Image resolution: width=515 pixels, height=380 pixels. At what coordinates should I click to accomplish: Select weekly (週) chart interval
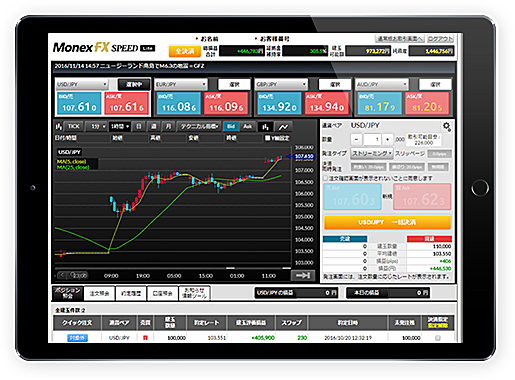(154, 127)
